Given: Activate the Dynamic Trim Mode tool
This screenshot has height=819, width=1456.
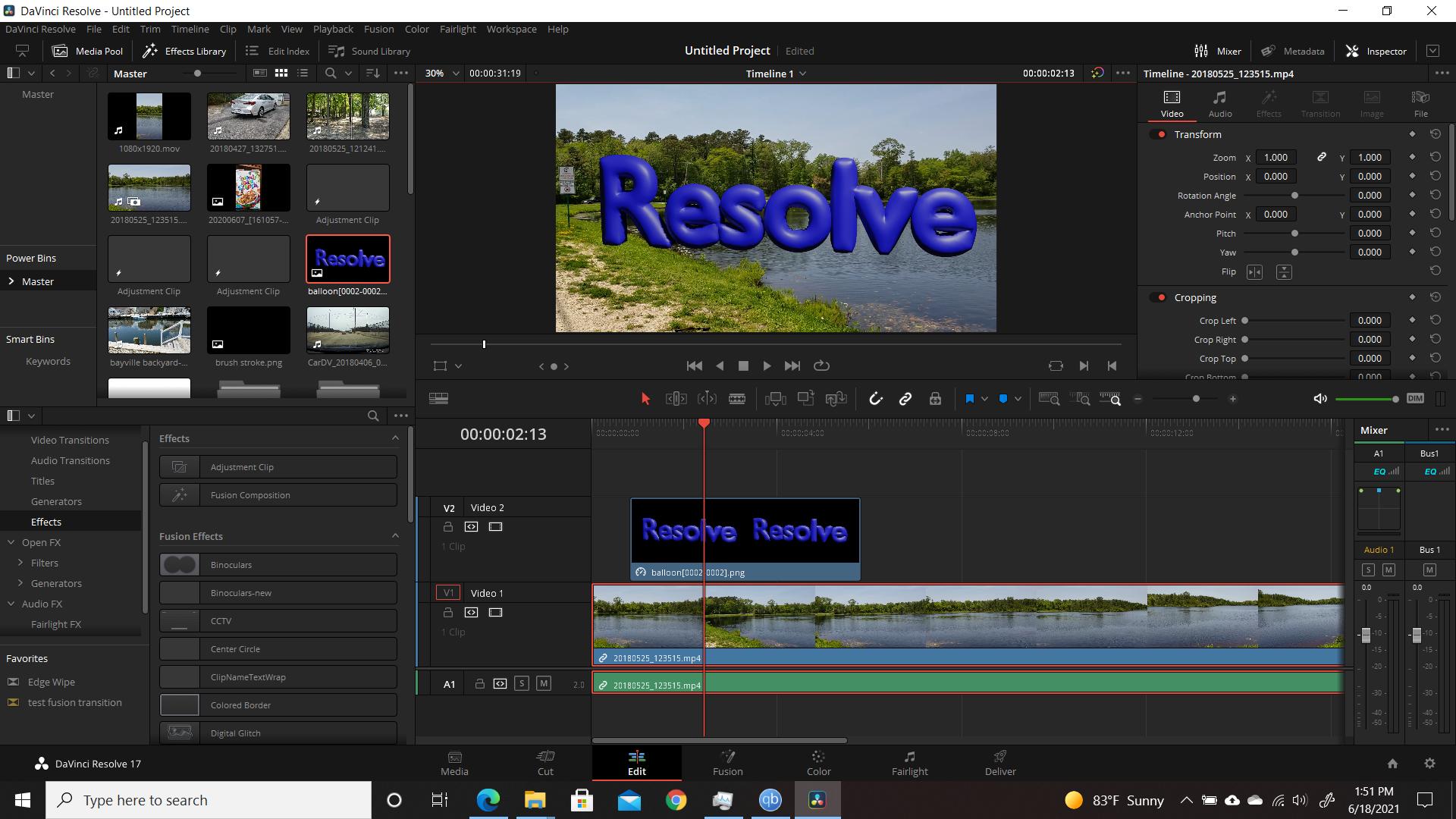Looking at the screenshot, I should coord(707,399).
